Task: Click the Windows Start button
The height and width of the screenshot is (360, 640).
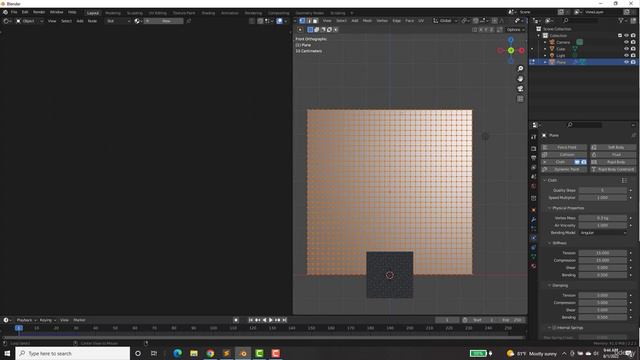Action: point(7,353)
